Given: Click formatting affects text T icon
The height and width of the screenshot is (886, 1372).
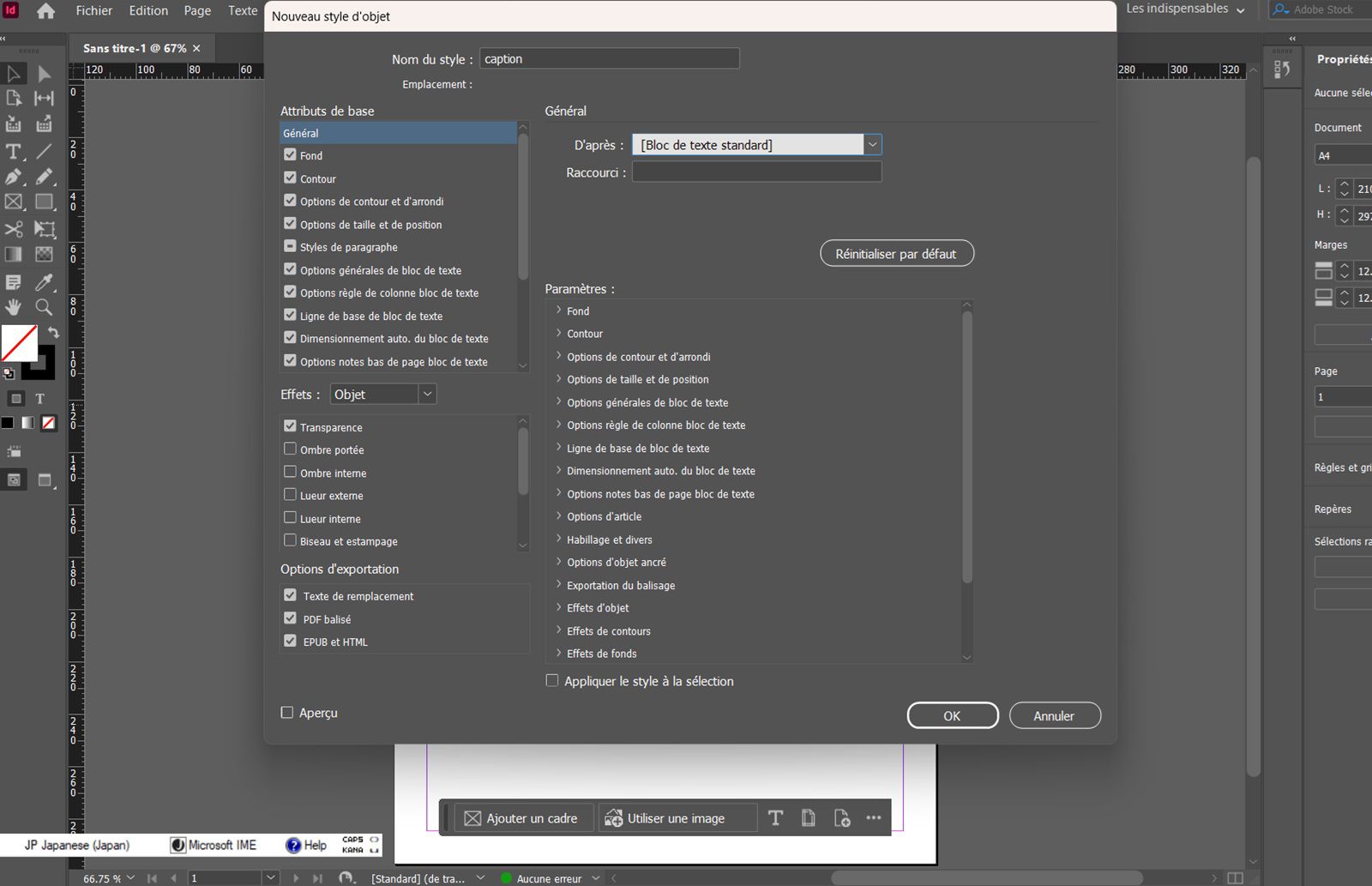Looking at the screenshot, I should point(39,399).
